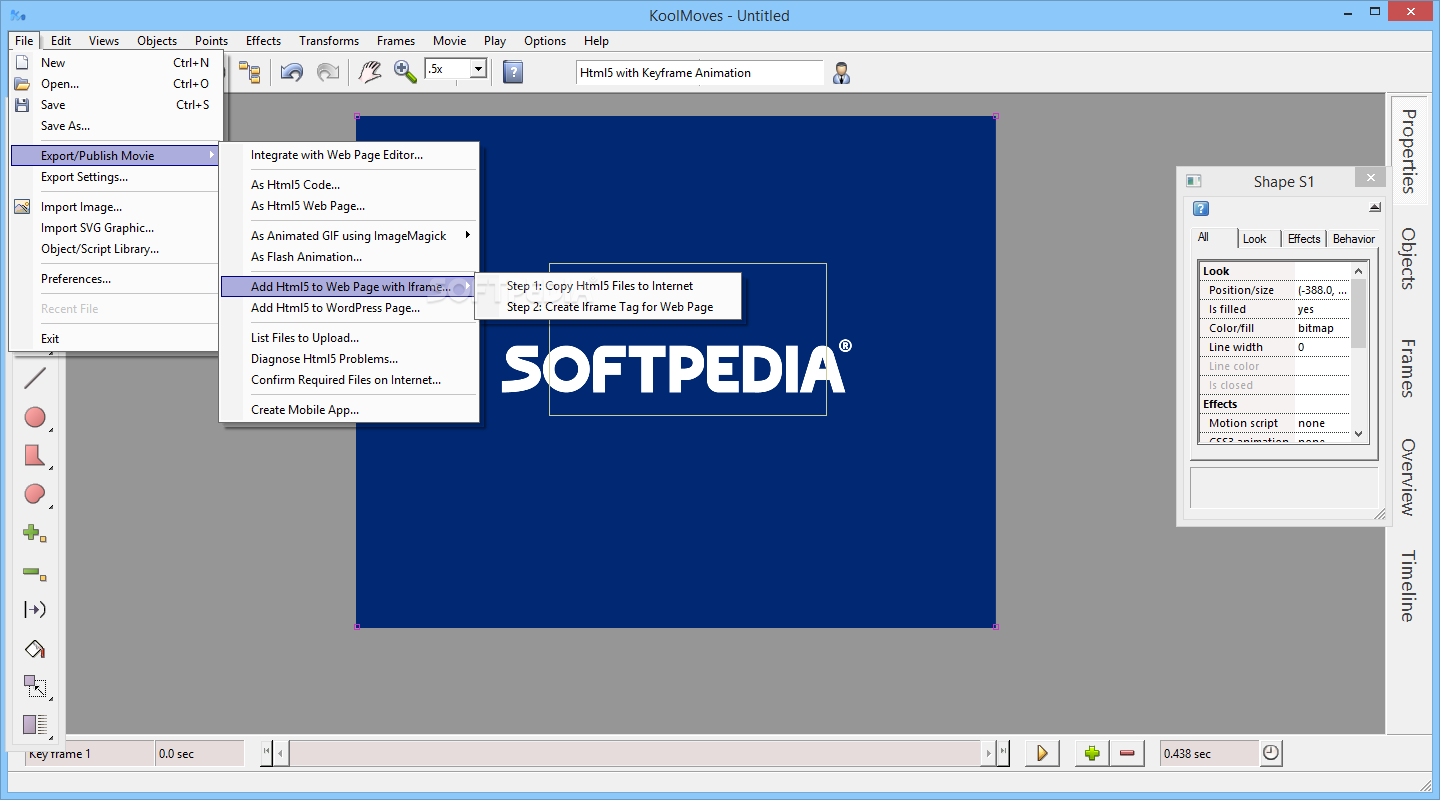This screenshot has height=800, width=1440.
Task: Click Save in the File menu
Action: tap(115, 105)
